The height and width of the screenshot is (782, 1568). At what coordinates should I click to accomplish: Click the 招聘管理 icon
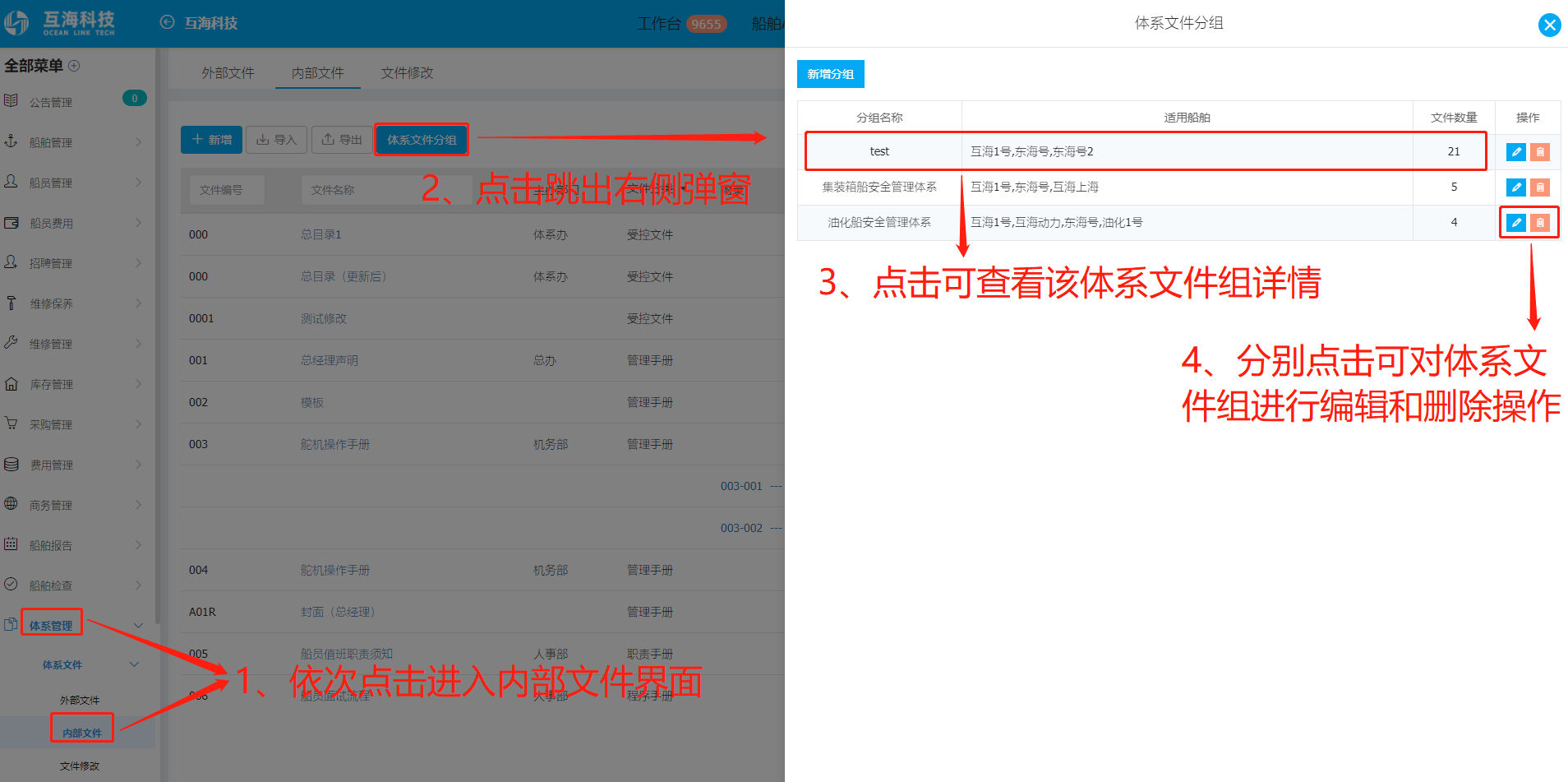[11, 262]
